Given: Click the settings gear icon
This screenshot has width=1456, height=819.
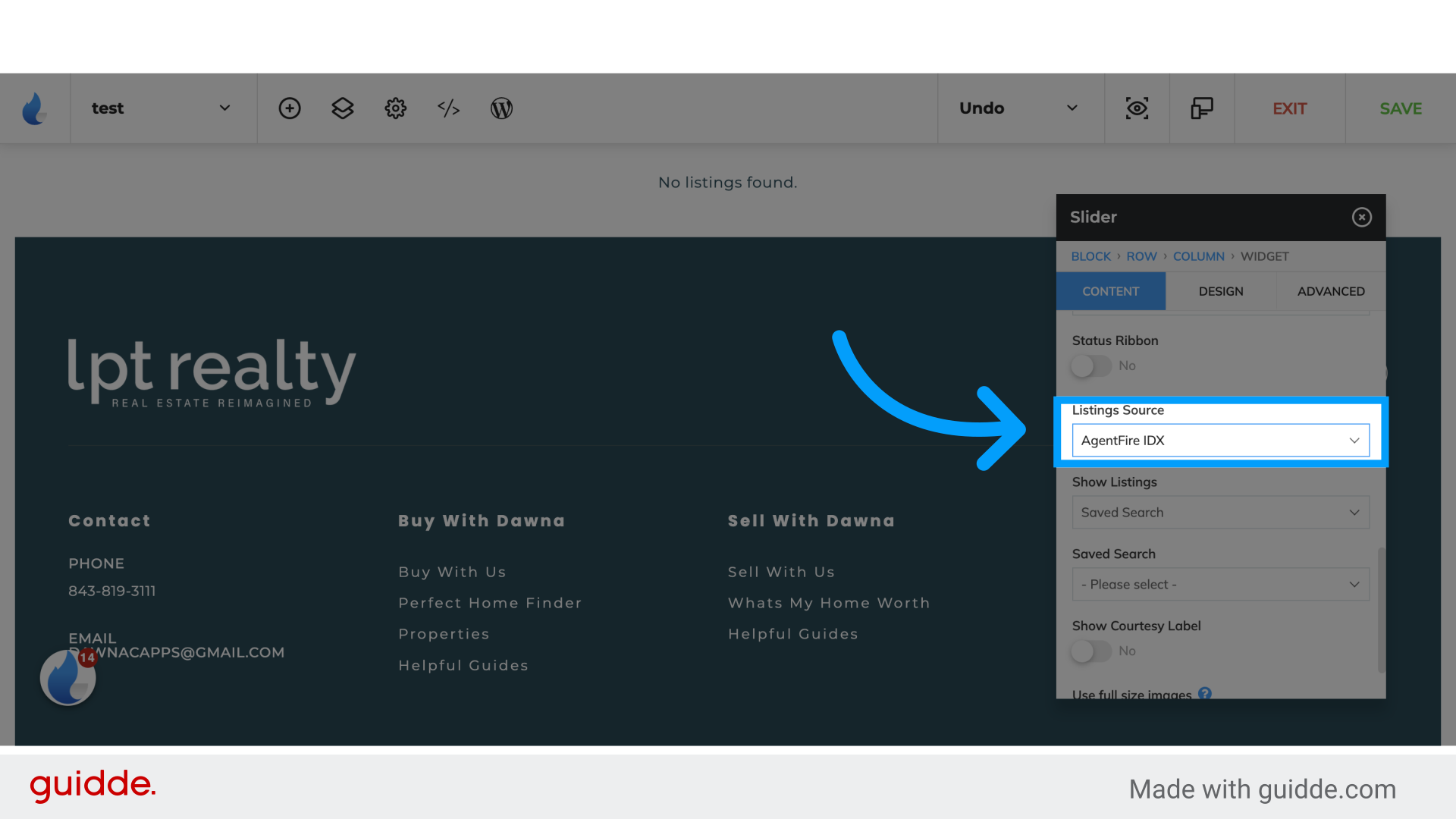Looking at the screenshot, I should coord(395,108).
